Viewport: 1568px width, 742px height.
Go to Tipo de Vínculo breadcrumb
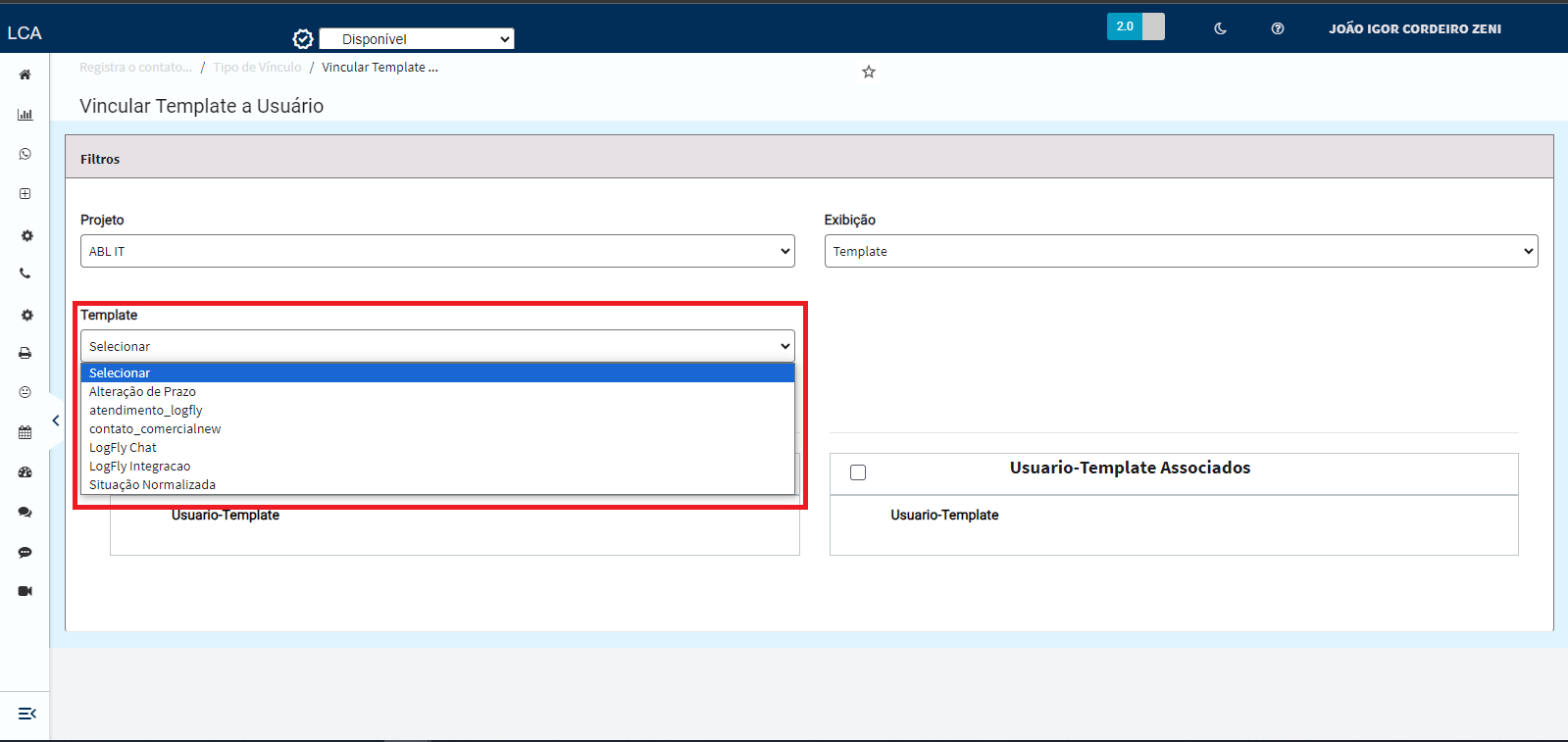(x=257, y=68)
